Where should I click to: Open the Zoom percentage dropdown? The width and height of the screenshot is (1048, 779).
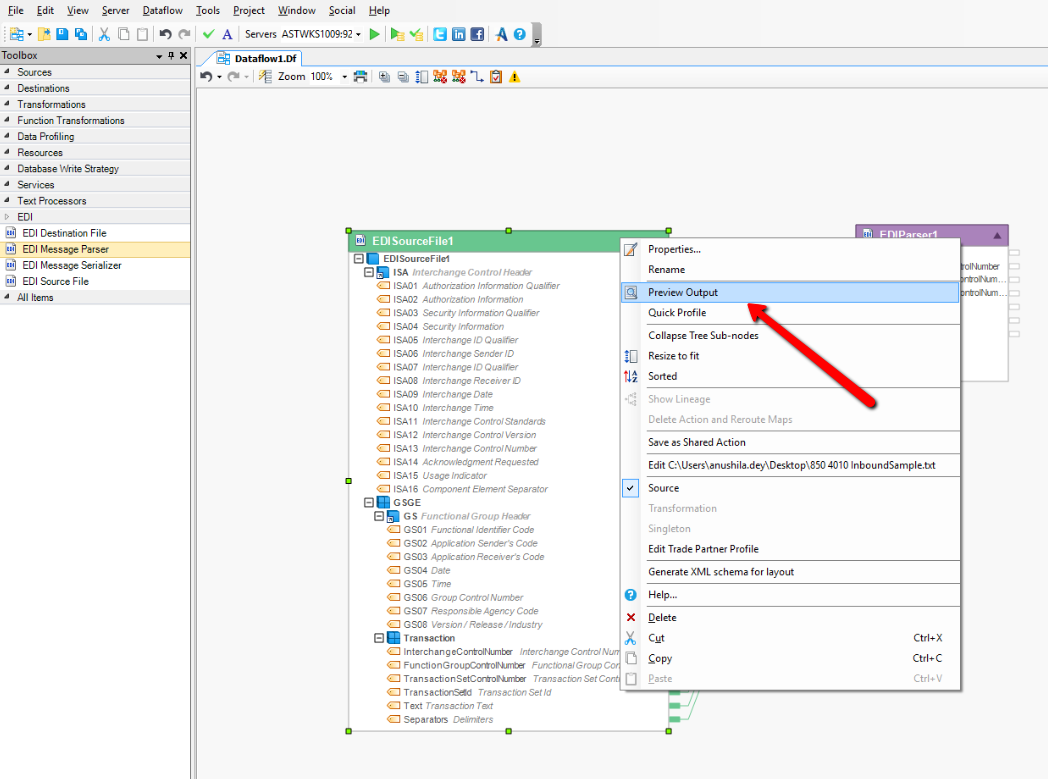tap(344, 77)
